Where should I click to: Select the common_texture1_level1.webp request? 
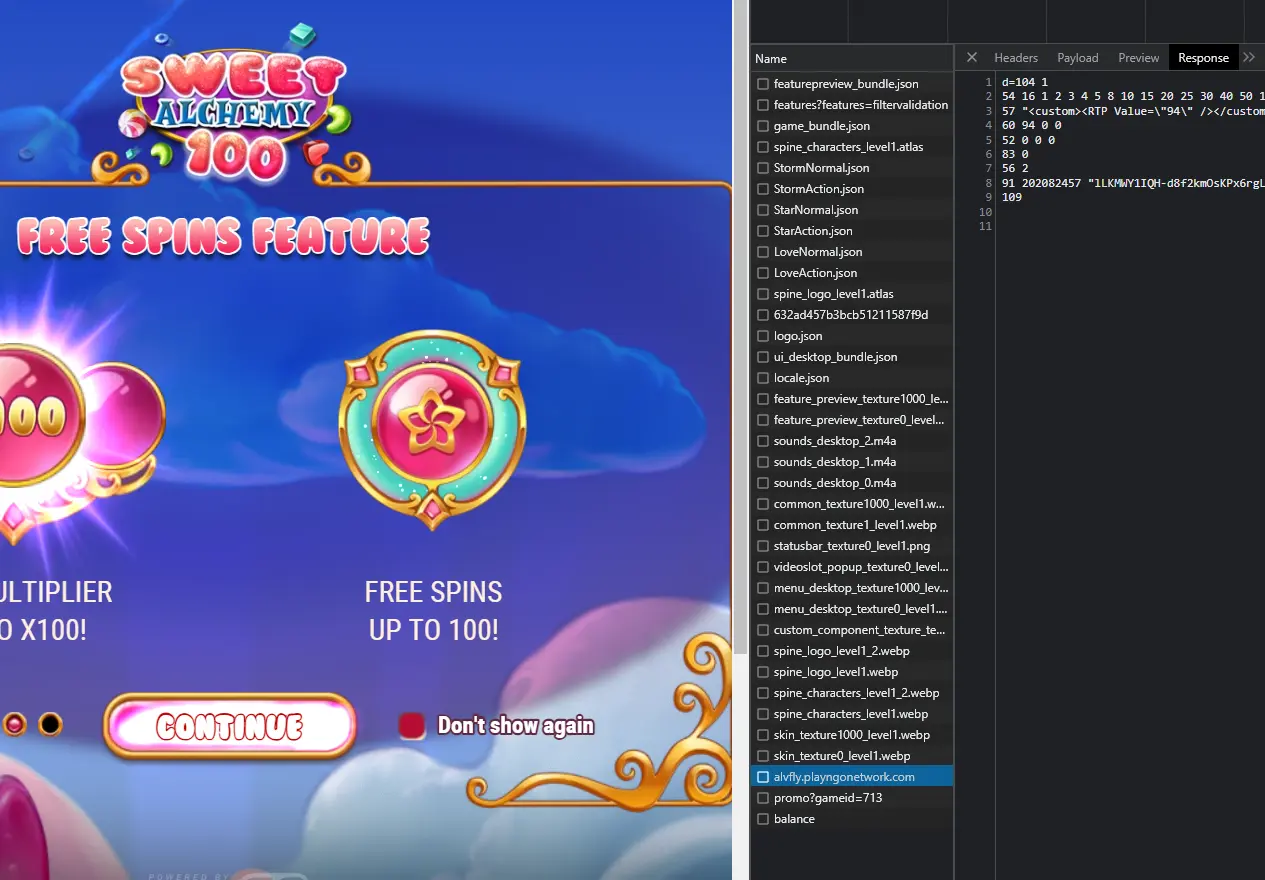click(851, 525)
